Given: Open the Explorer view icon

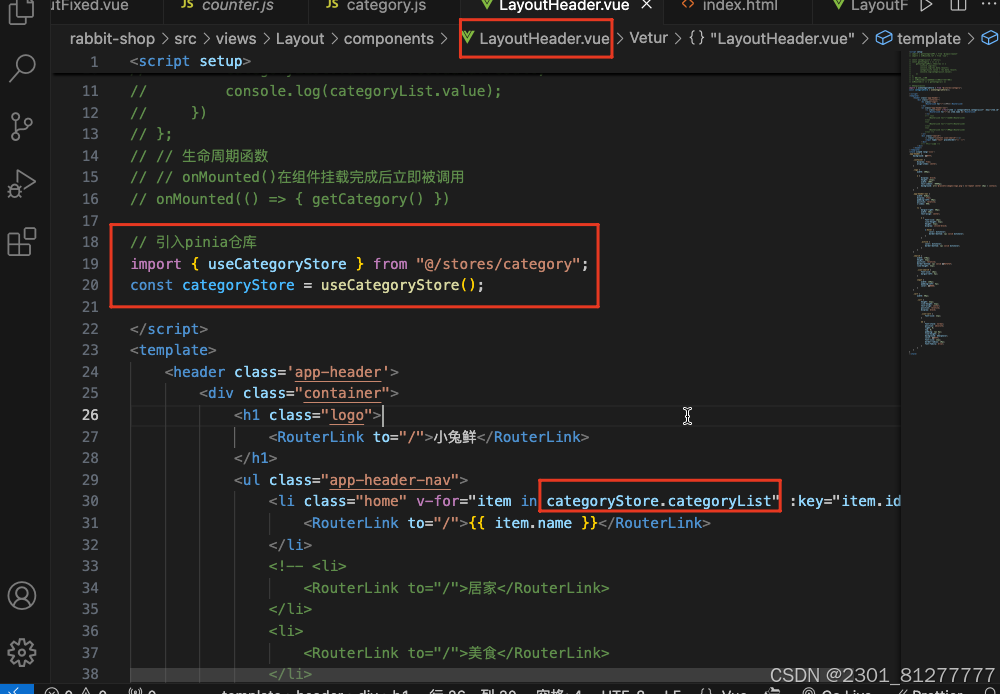Looking at the screenshot, I should point(22,13).
